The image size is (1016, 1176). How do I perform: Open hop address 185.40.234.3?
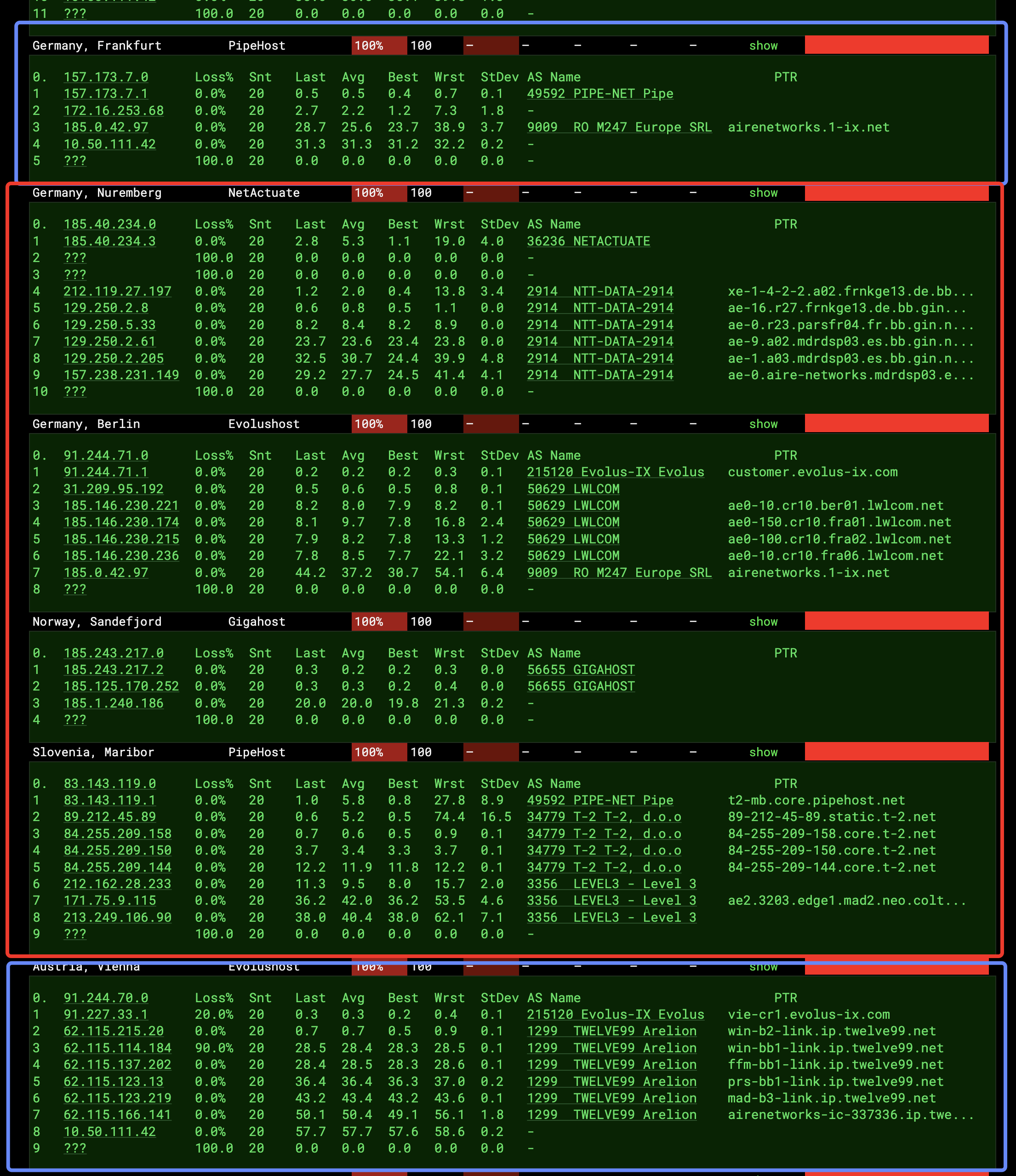(x=109, y=240)
